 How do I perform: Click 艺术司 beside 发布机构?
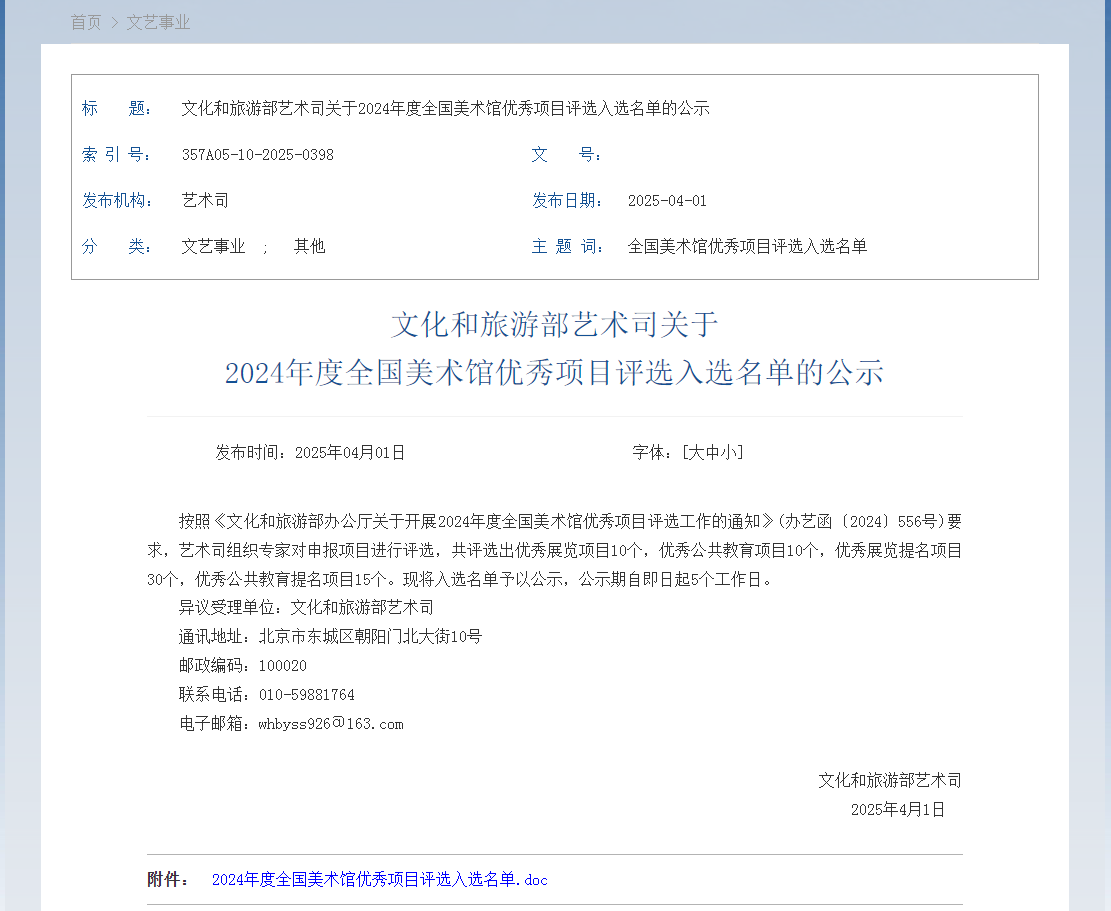tap(205, 200)
